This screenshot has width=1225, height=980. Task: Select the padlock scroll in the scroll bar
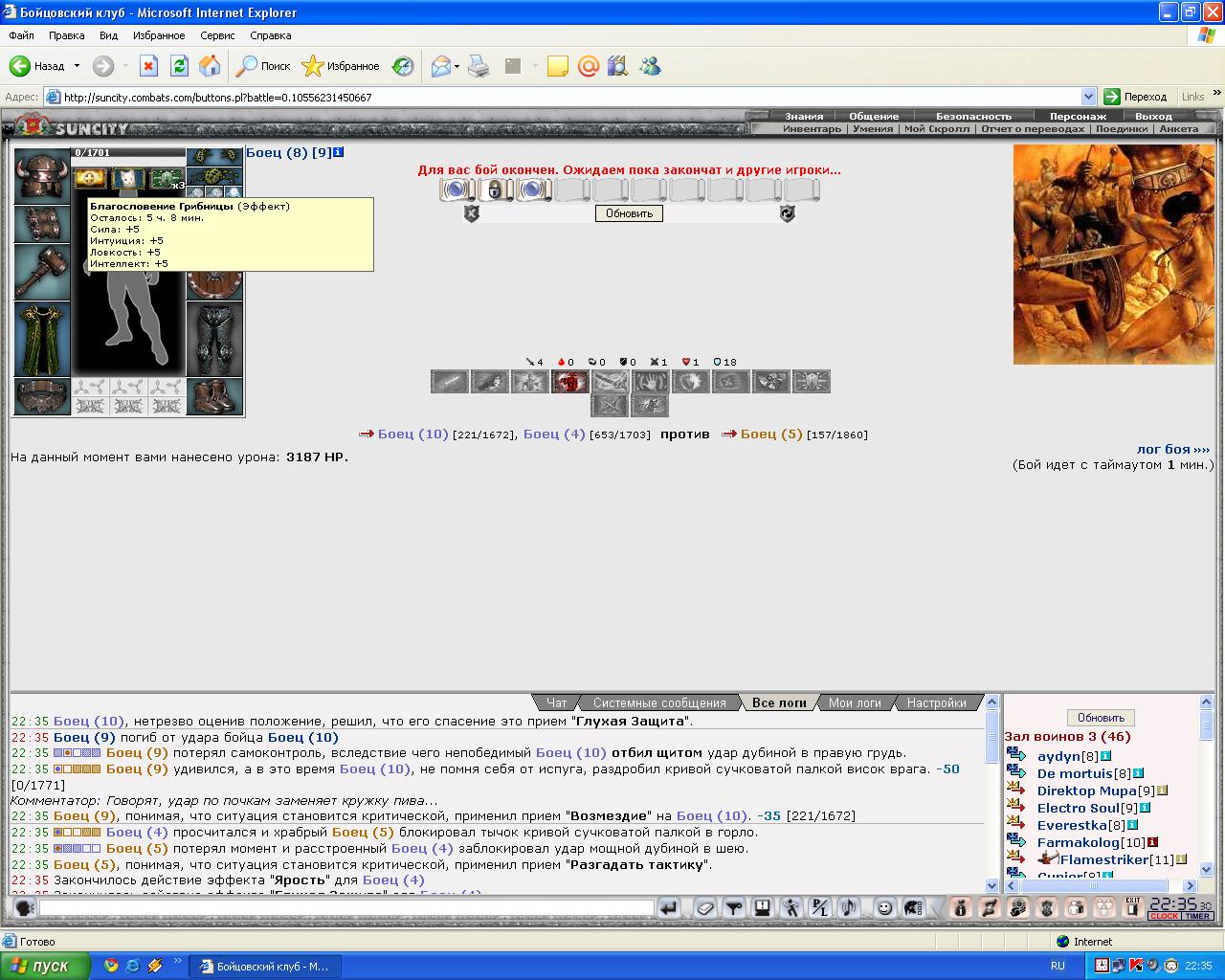coord(495,189)
